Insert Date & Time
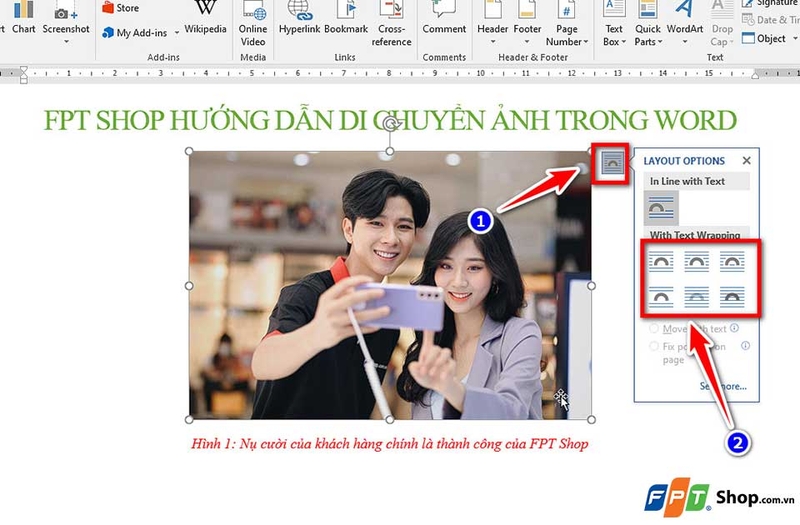 [770, 20]
